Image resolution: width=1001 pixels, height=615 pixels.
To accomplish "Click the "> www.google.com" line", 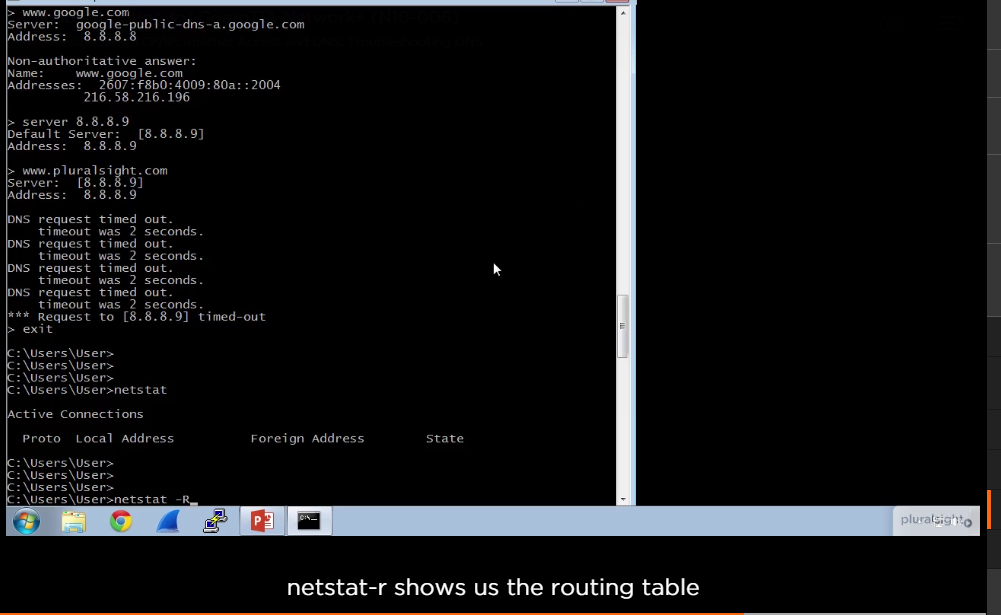I will point(68,12).
